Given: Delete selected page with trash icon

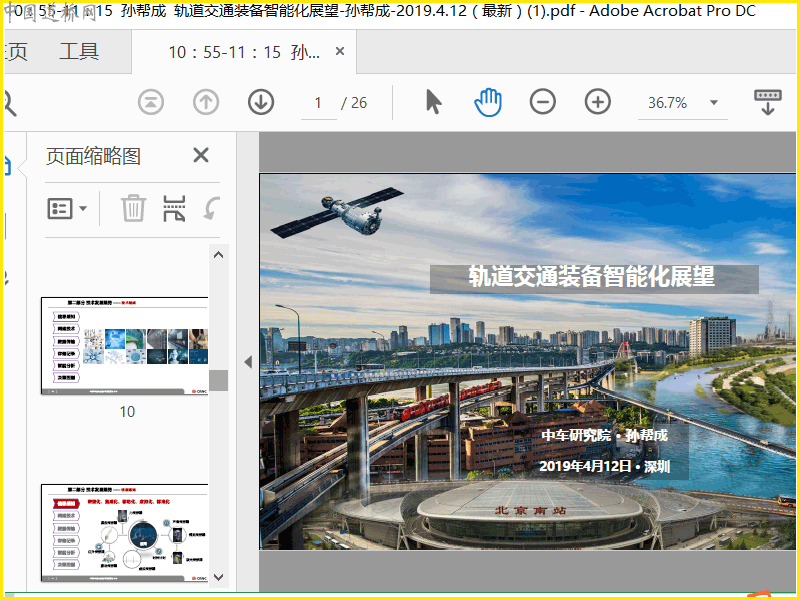Looking at the screenshot, I should click(x=133, y=209).
